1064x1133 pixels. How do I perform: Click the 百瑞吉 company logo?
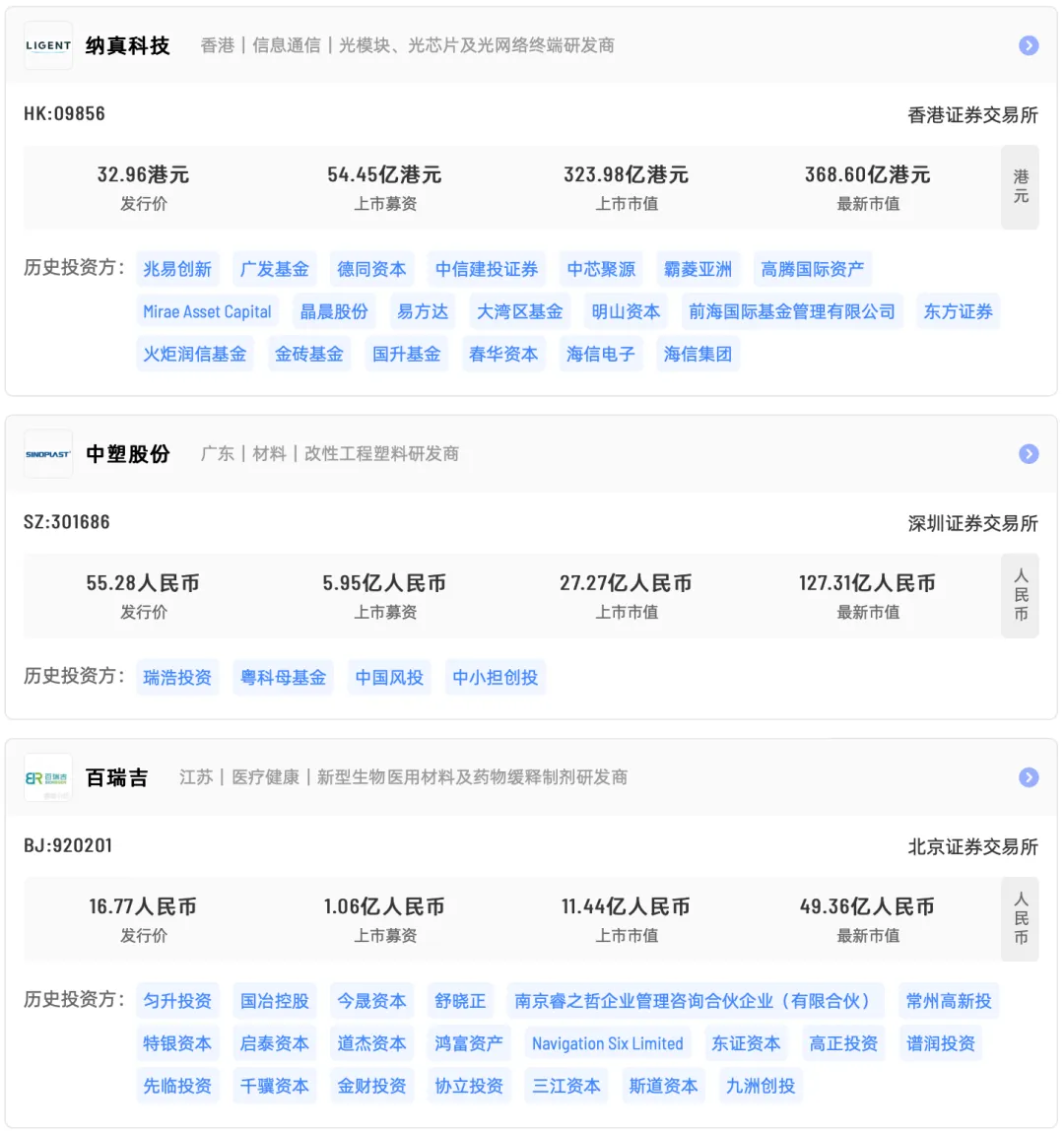(48, 777)
